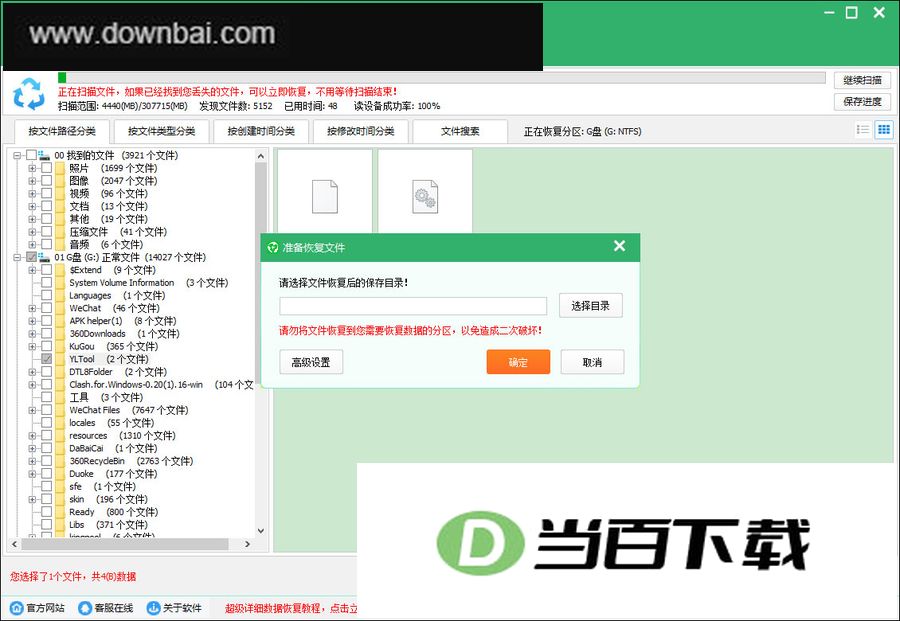Click the Duoke folder icon
This screenshot has width=900, height=621.
tap(60, 474)
